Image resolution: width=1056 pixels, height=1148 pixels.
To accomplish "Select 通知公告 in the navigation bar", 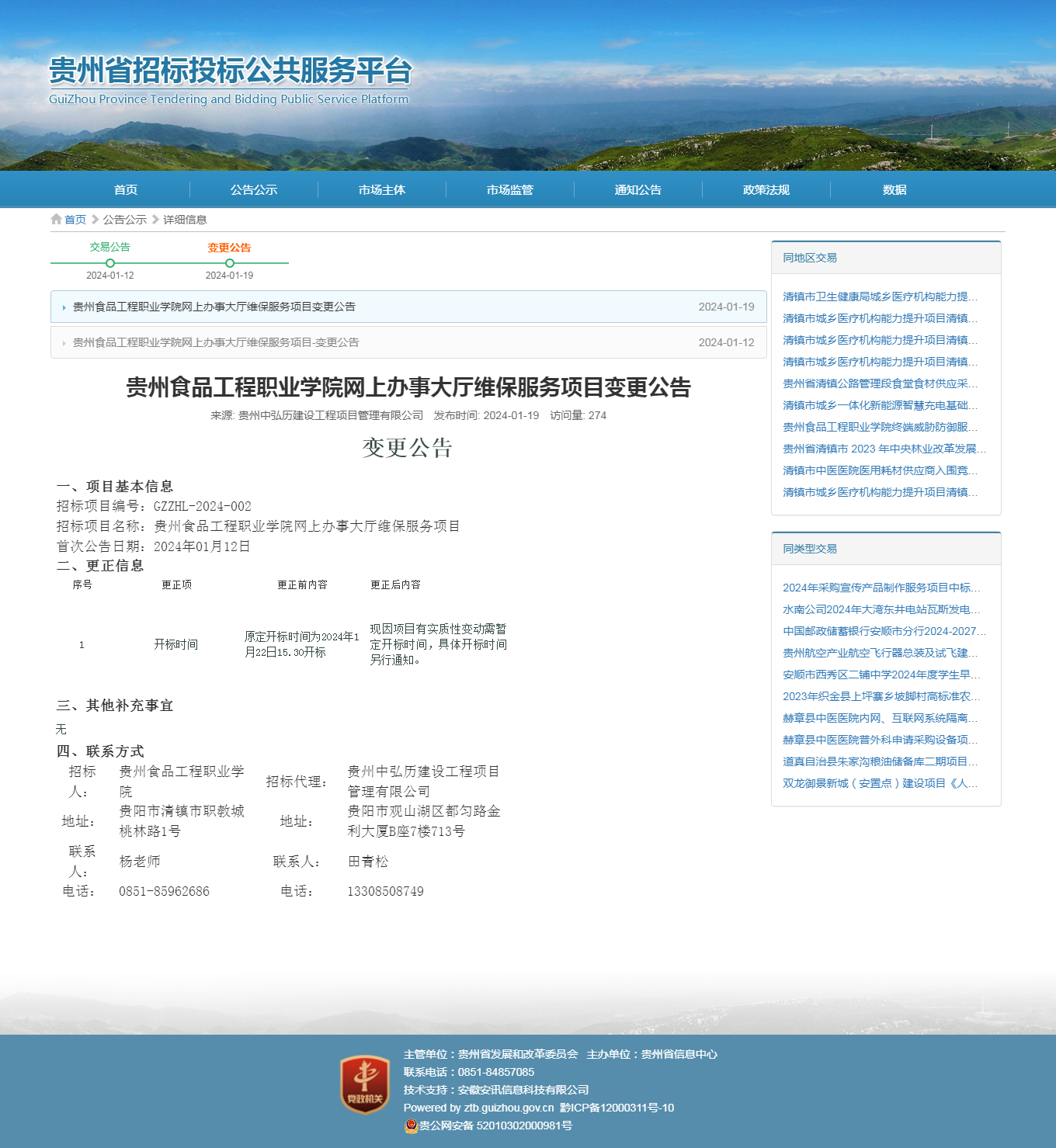I will pyautogui.click(x=638, y=190).
